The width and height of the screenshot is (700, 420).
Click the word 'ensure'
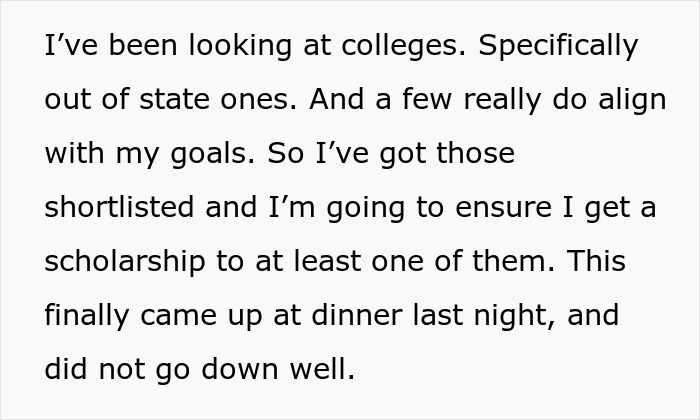tap(504, 208)
